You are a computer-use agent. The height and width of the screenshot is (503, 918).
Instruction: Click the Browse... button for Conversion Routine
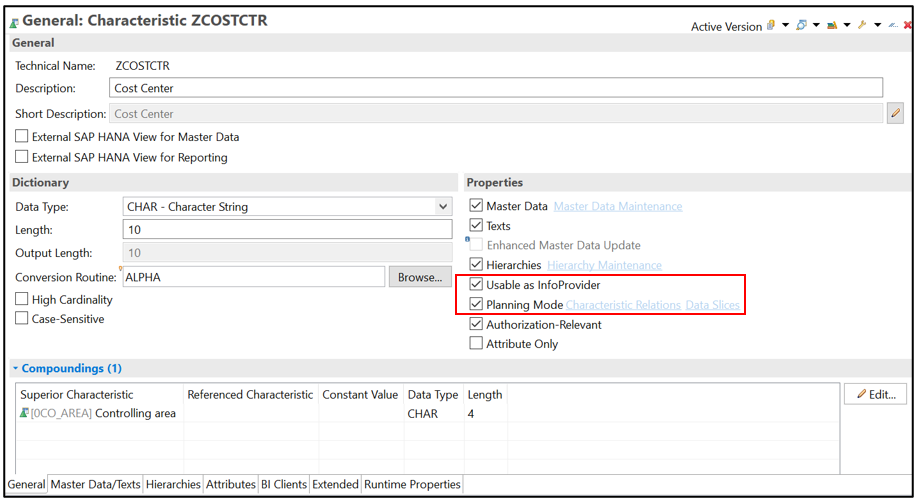[420, 277]
